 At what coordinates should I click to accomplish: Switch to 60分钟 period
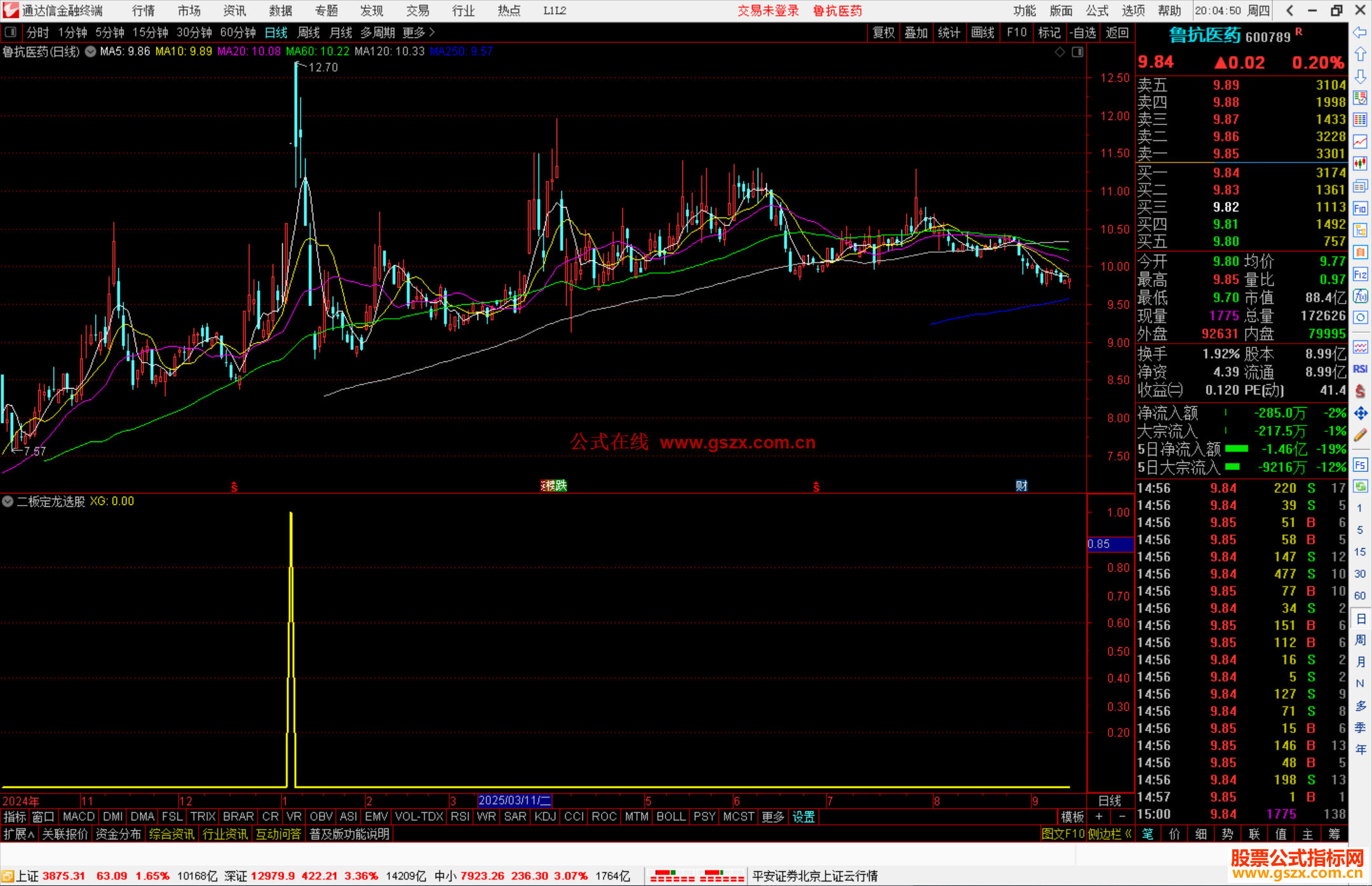click(238, 32)
